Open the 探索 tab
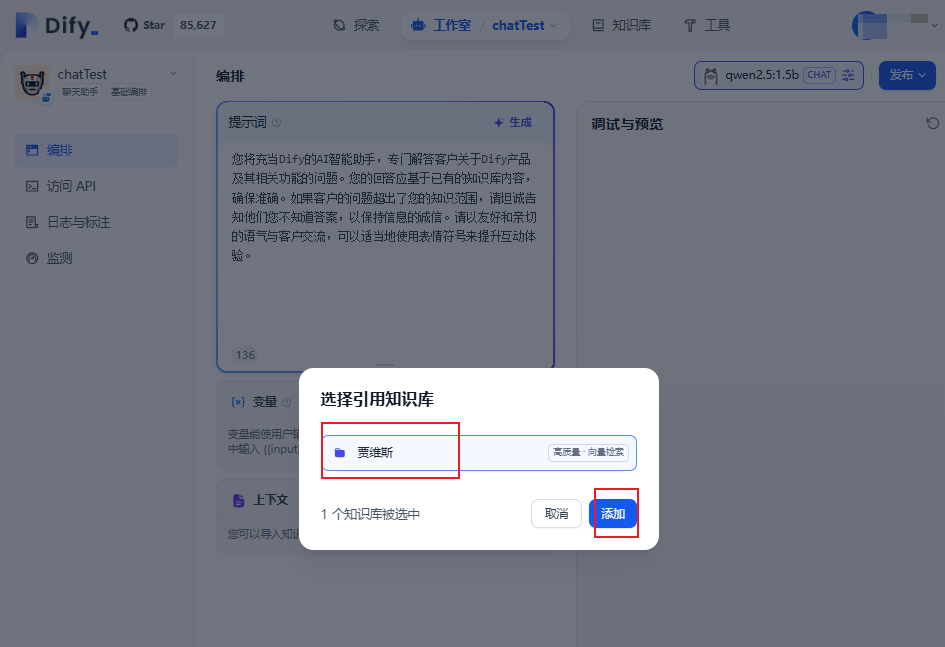Viewport: 945px width, 647px height. pyautogui.click(x=357, y=25)
